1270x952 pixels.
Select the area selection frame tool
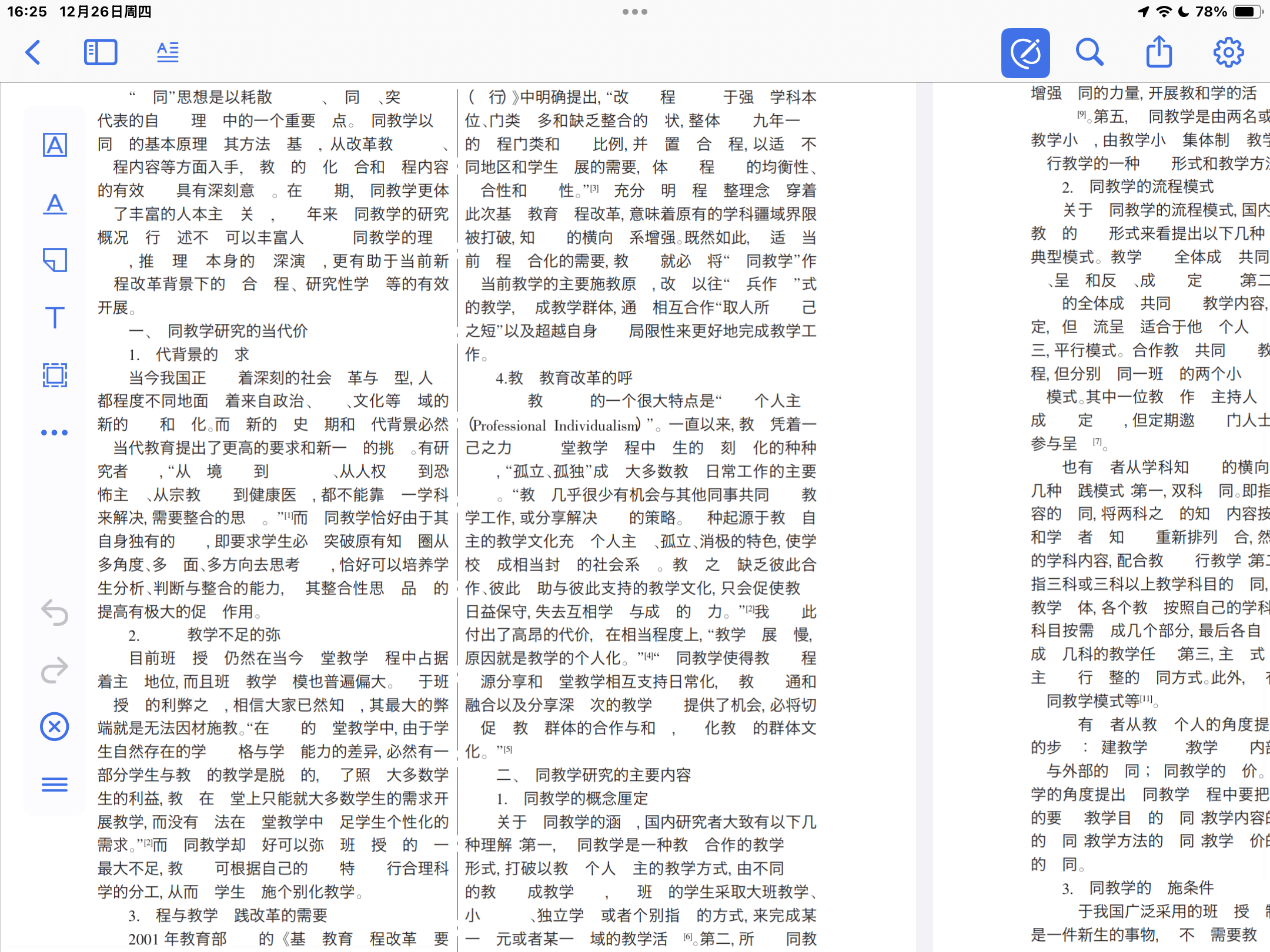pos(55,375)
